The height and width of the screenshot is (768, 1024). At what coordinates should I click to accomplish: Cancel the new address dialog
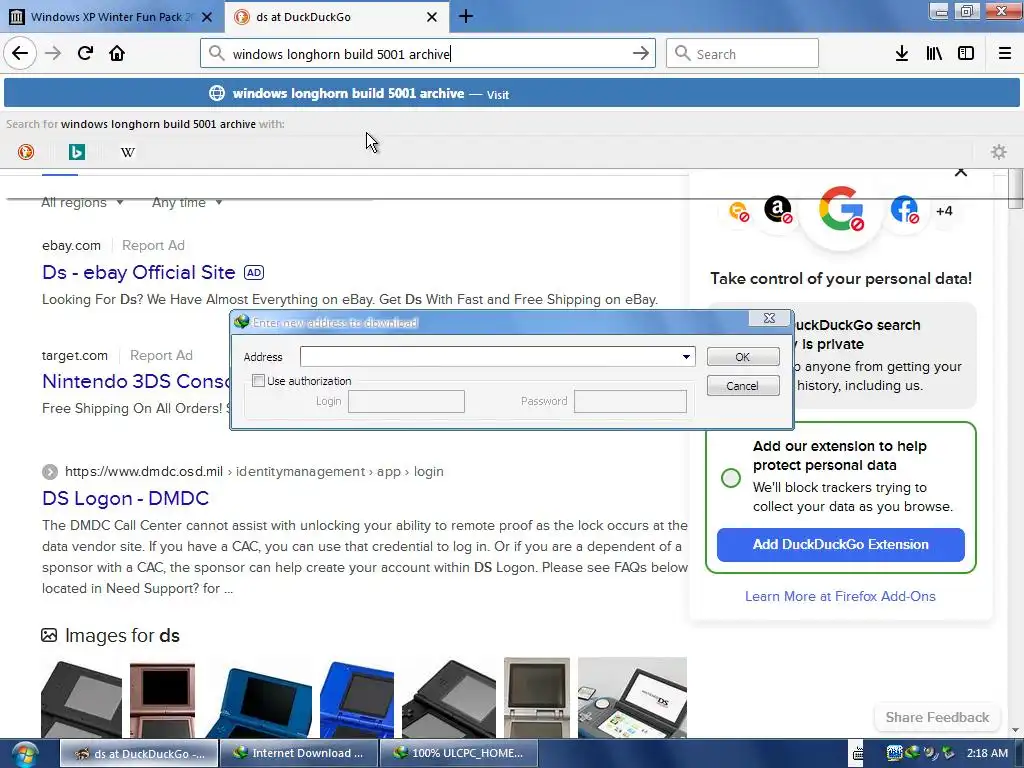point(743,386)
